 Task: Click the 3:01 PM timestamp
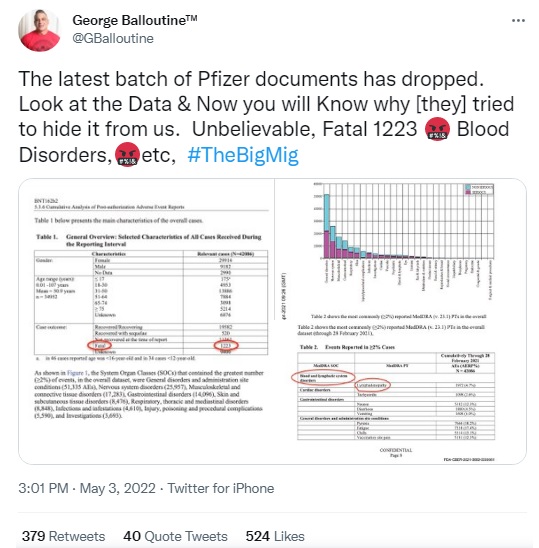pyautogui.click(x=43, y=488)
